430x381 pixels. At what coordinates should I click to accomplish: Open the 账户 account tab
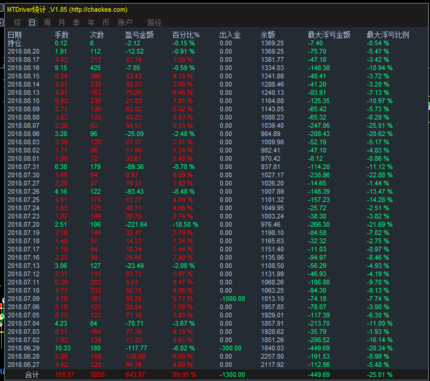[125, 22]
